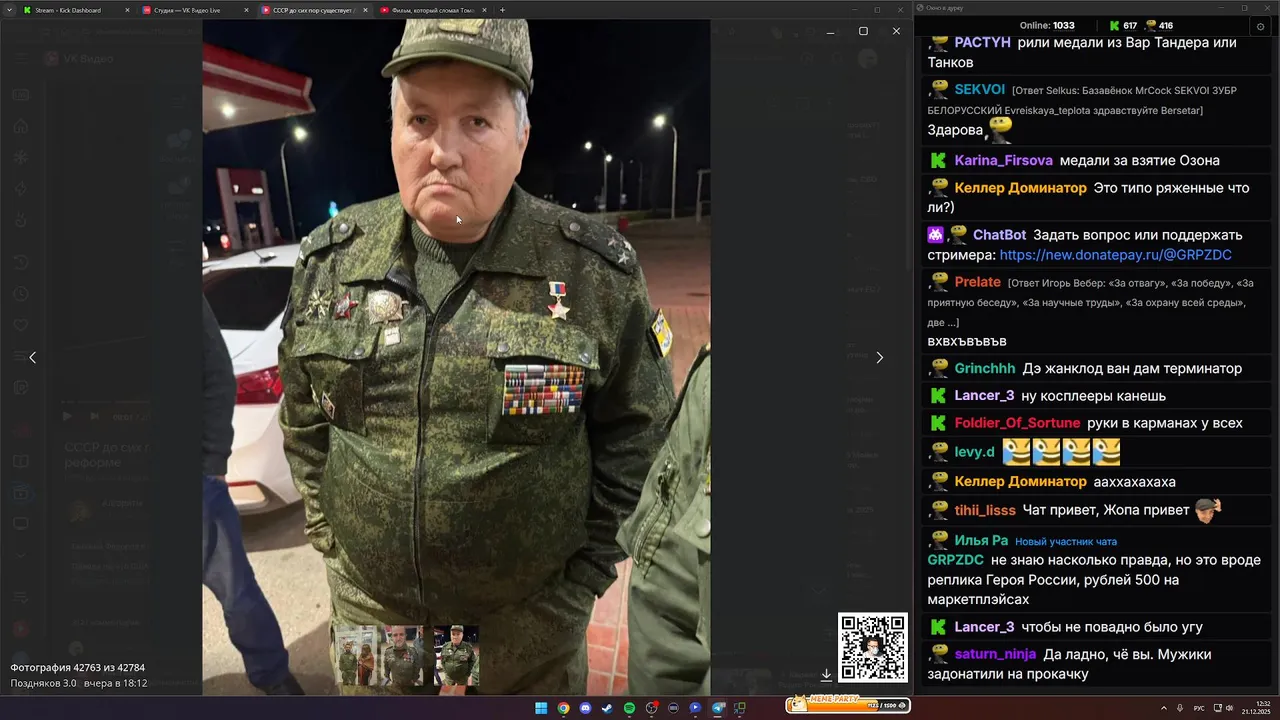Open Telegram from the taskbar
The image size is (1280, 720).
click(717, 708)
